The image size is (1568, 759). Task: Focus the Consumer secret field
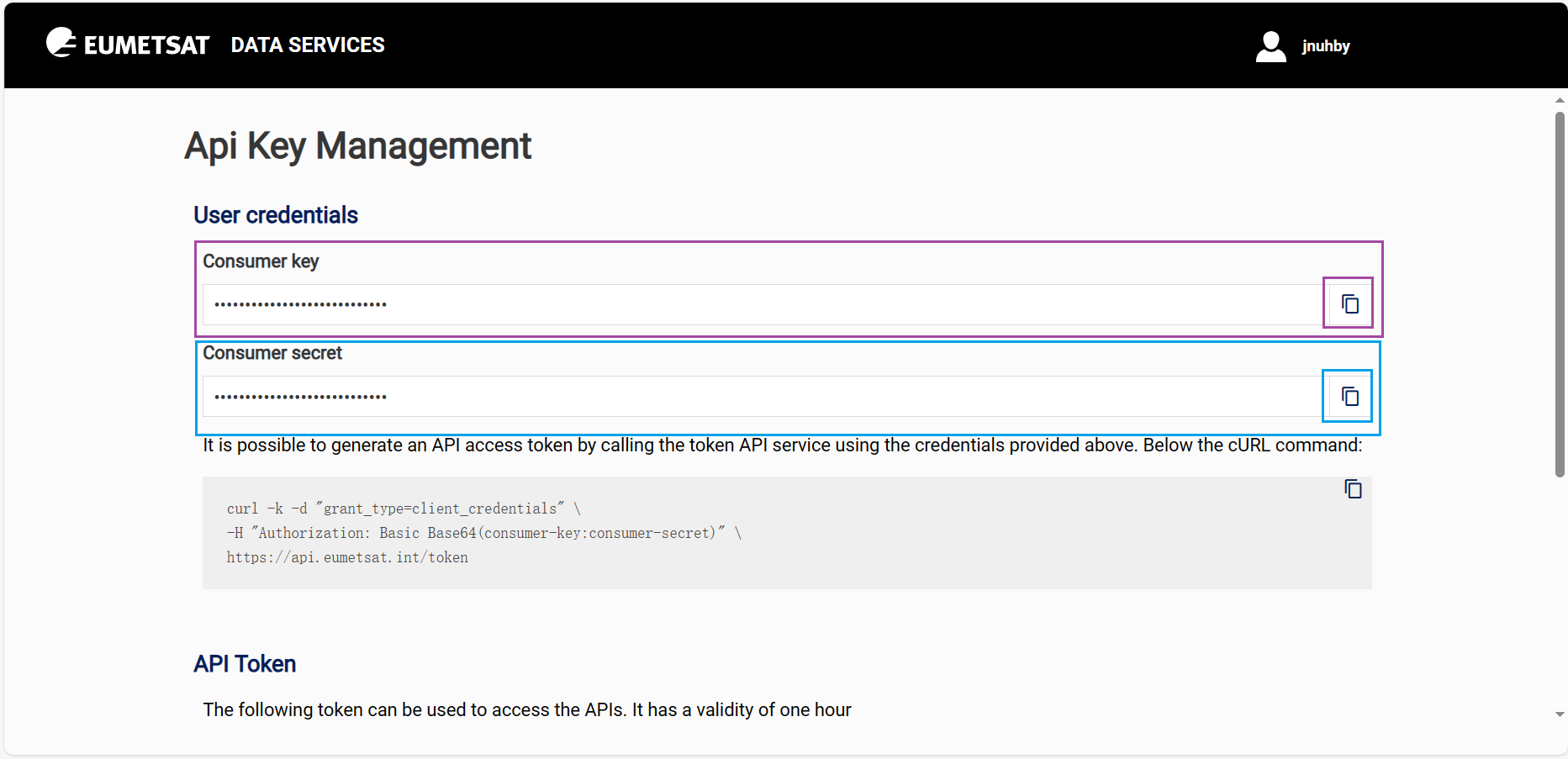click(x=763, y=396)
